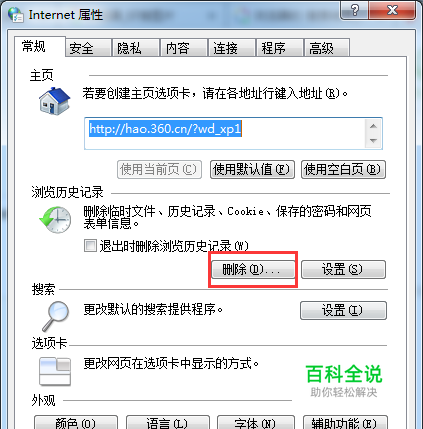Click the Internet 属性 title bar globe icon
Viewport: 423px width, 429px height.
[16, 15]
